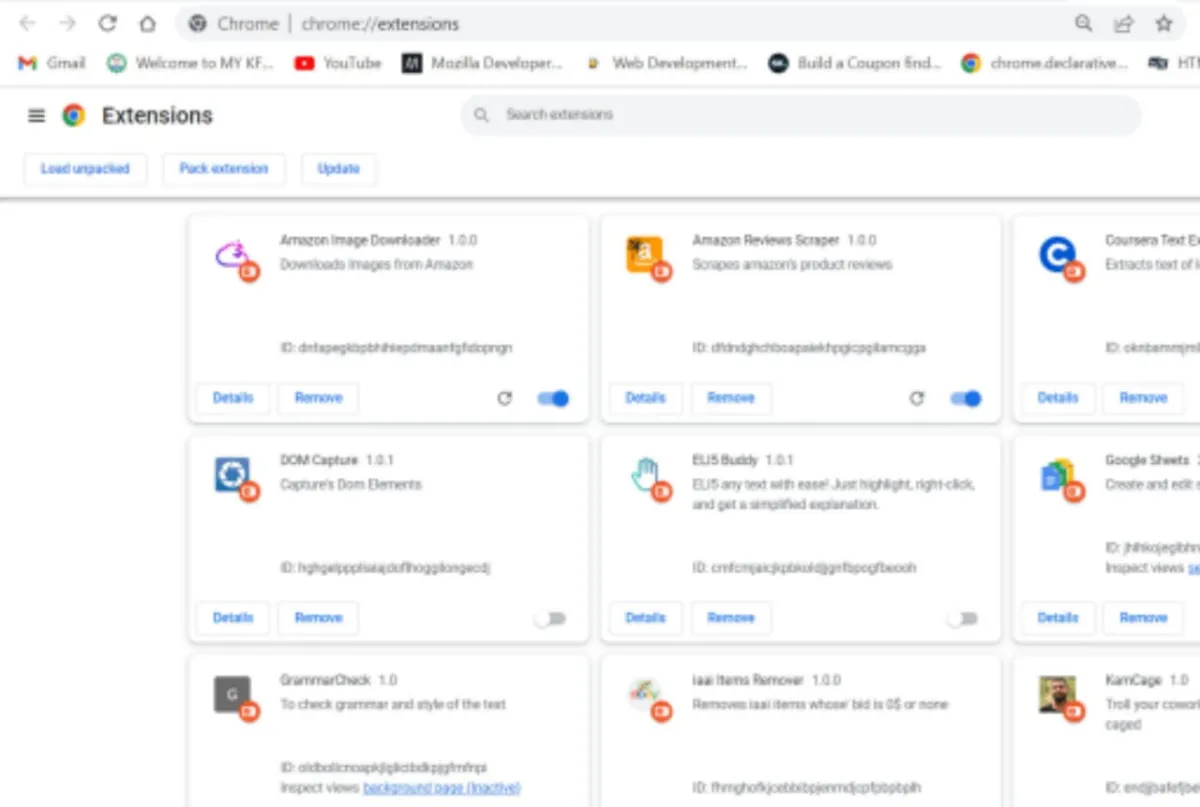Open the chrome.declarative bookmark
This screenshot has width=1200, height=807.
point(1044,63)
